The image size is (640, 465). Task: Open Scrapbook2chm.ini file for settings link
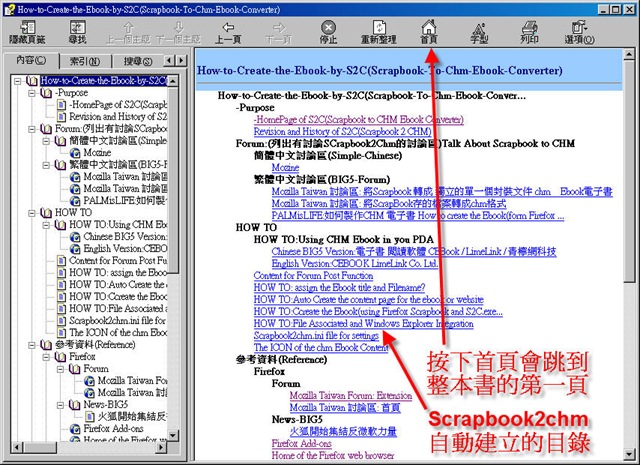pos(316,336)
